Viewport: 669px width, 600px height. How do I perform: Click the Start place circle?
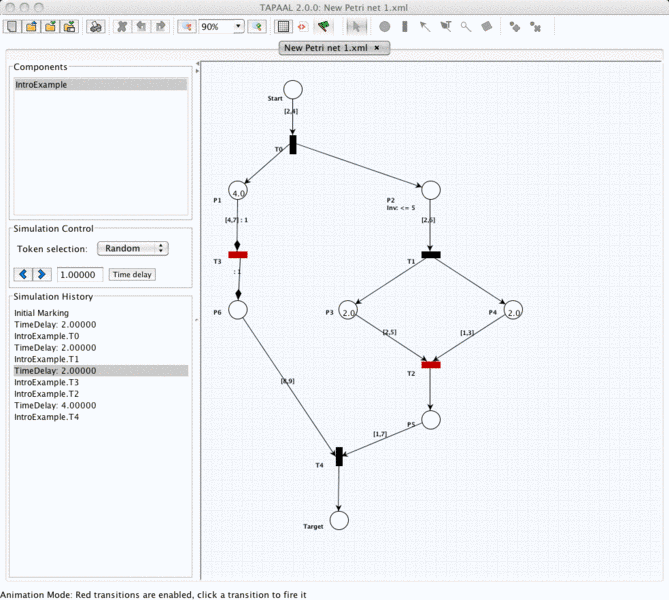click(293, 90)
